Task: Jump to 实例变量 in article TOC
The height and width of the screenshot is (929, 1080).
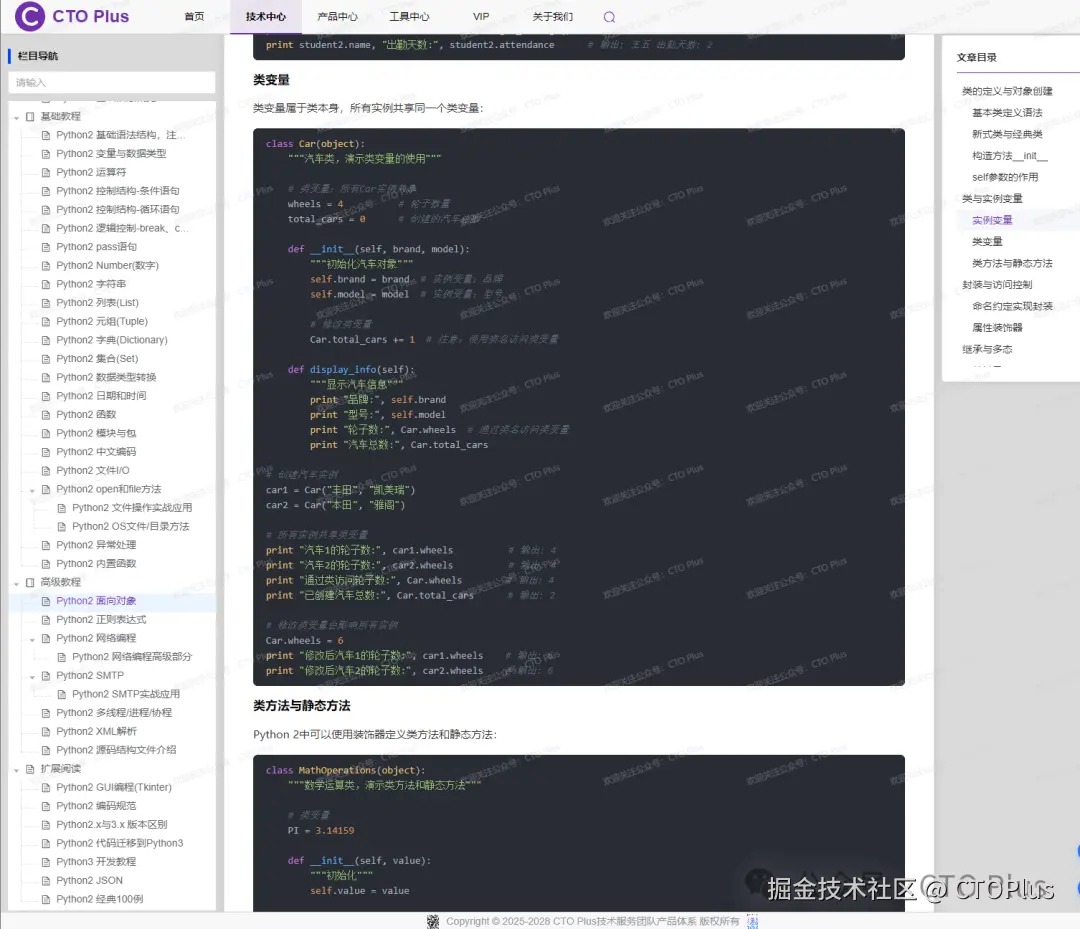Action: coord(992,220)
